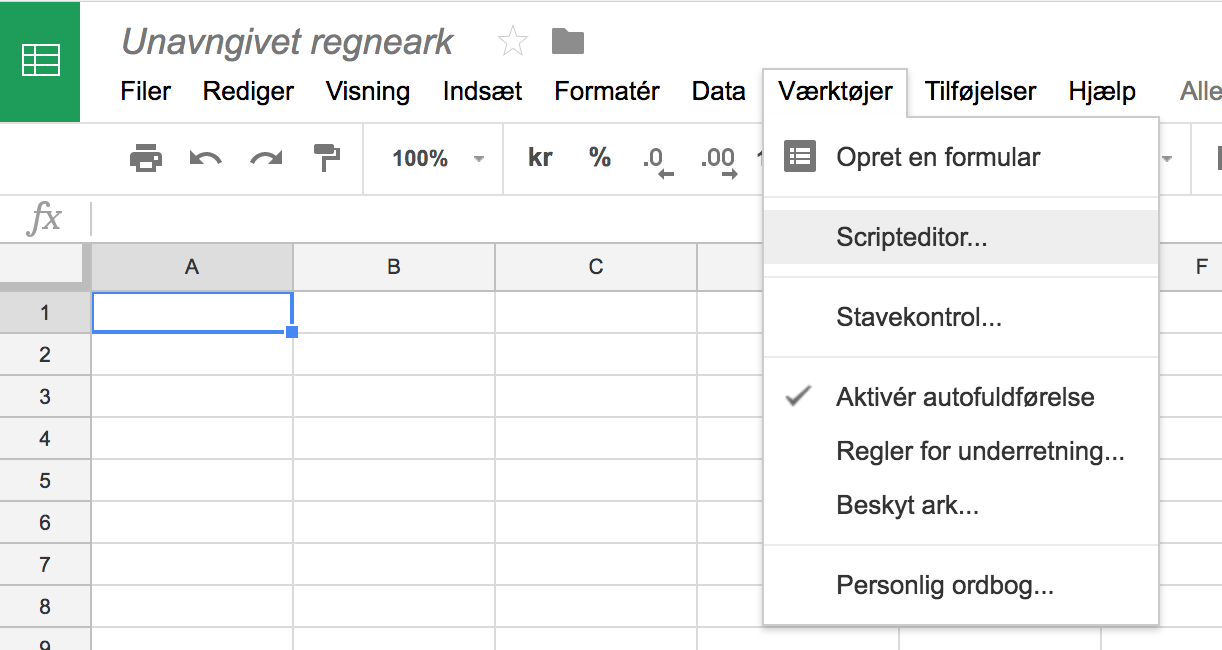
Task: Format as currency with kr button
Action: click(540, 158)
